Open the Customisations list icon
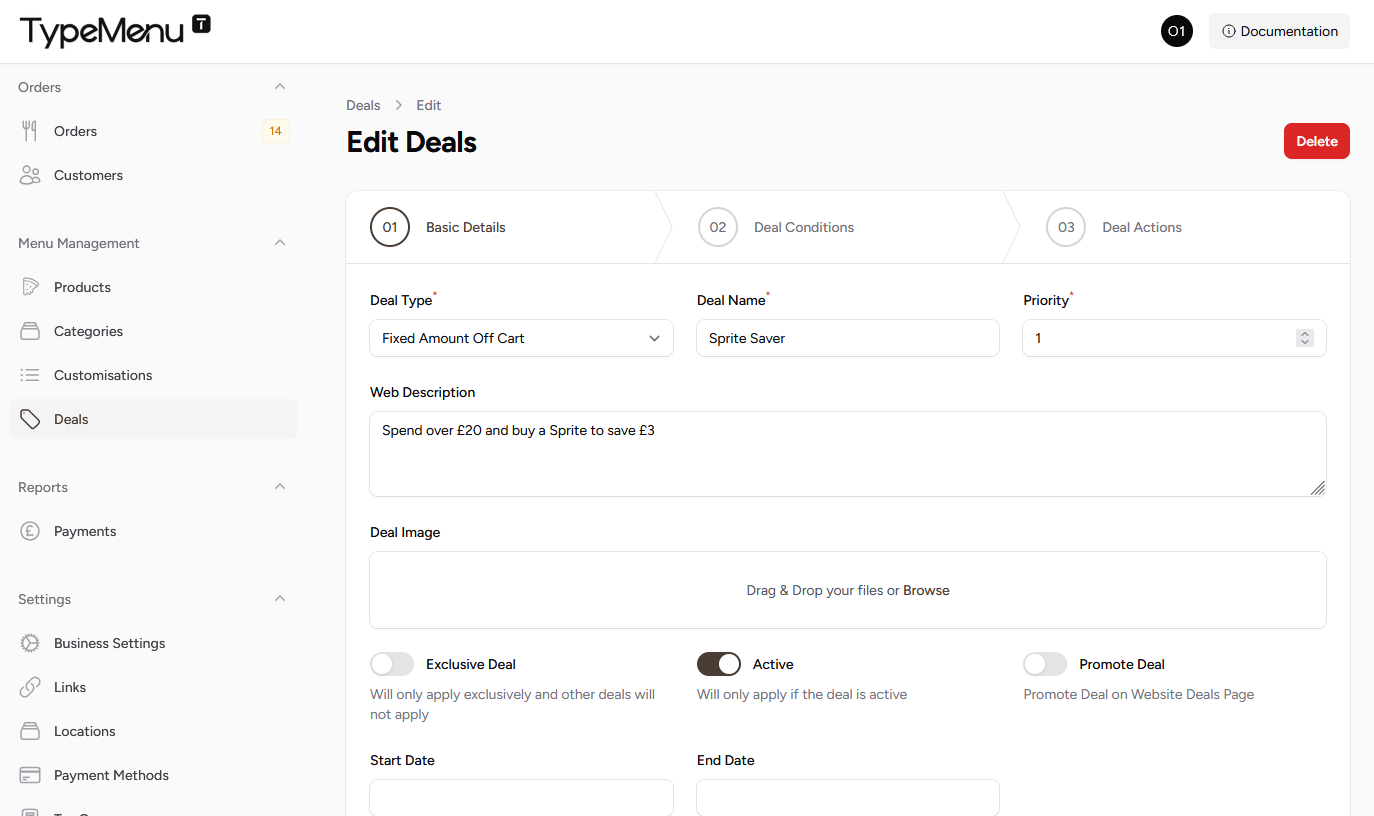 click(32, 375)
